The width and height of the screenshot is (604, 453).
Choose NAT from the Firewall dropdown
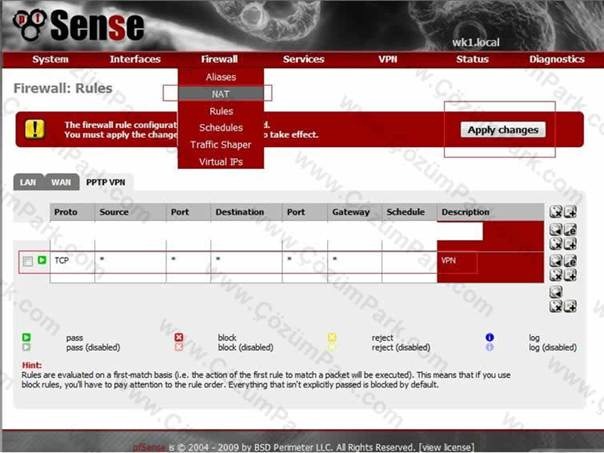[x=221, y=94]
